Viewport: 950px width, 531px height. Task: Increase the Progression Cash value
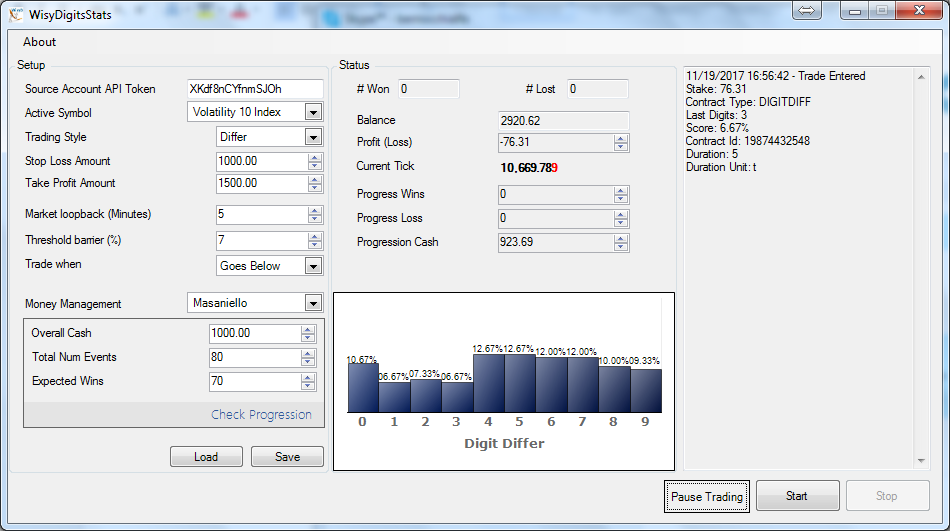click(620, 239)
